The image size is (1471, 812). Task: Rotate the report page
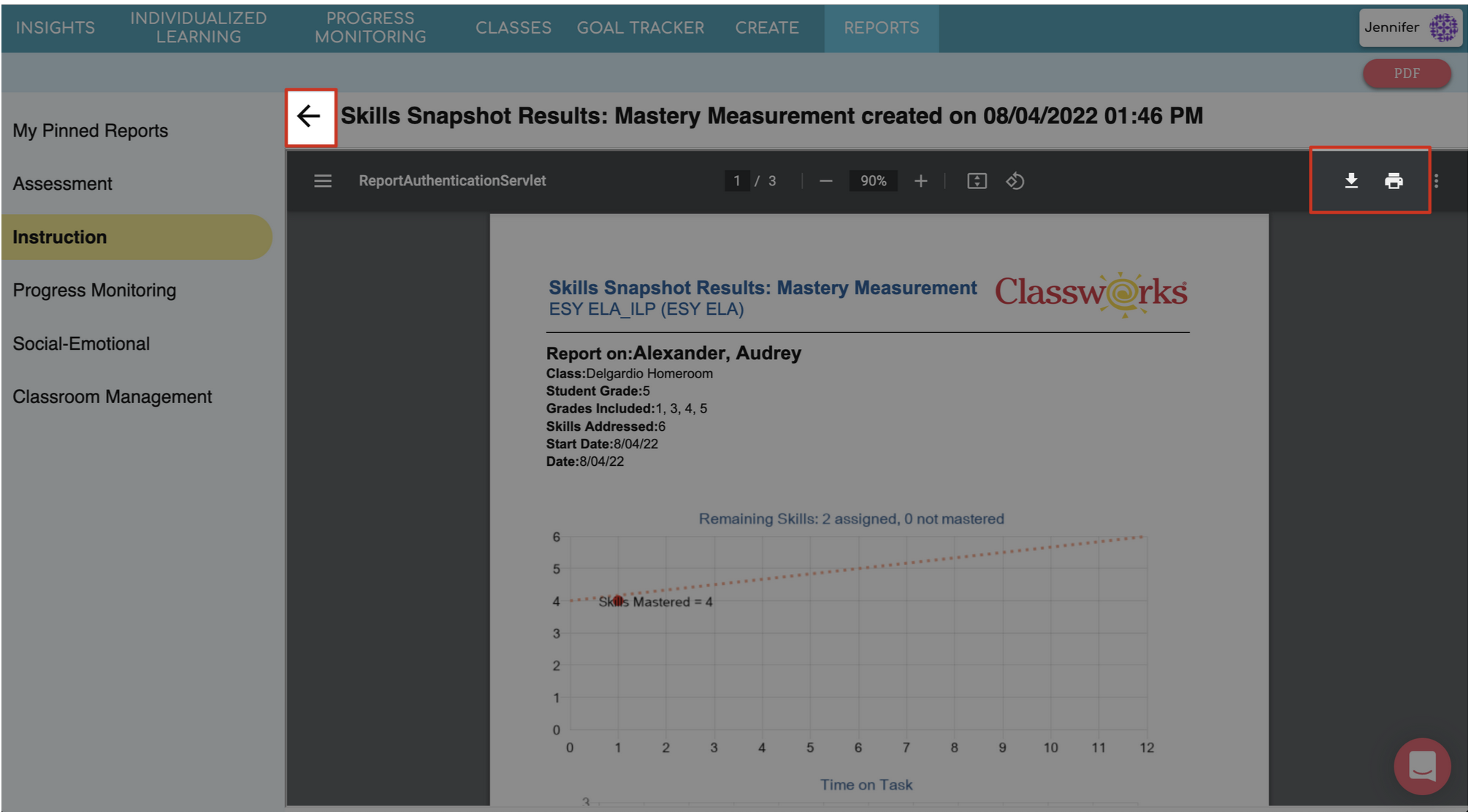1015,180
